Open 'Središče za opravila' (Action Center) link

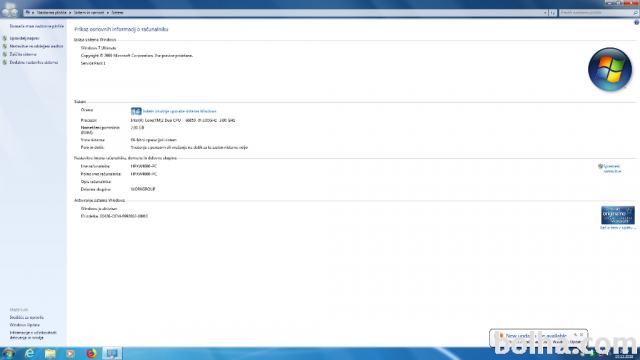(x=27, y=317)
